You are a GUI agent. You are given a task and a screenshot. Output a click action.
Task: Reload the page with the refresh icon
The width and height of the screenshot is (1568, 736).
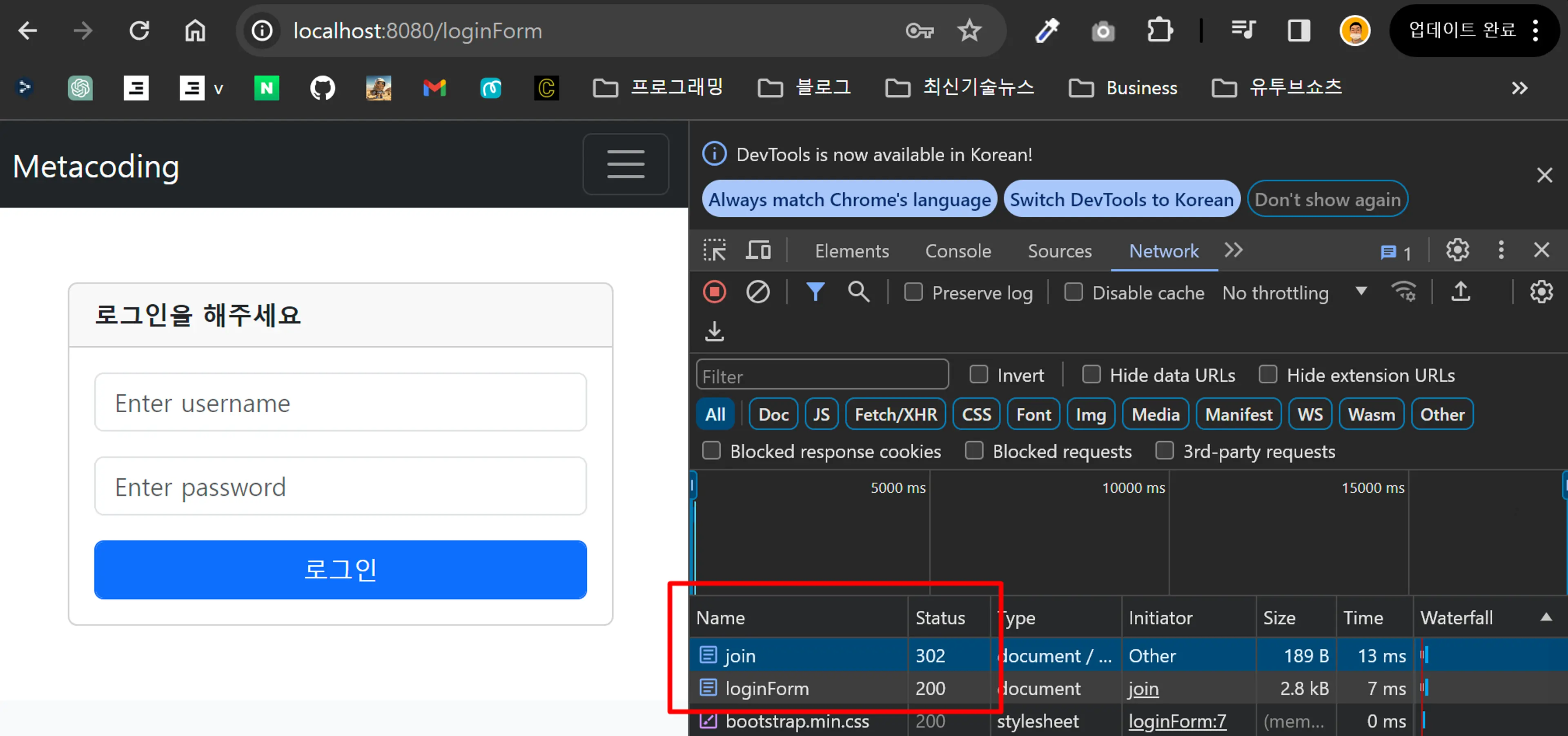[x=139, y=31]
